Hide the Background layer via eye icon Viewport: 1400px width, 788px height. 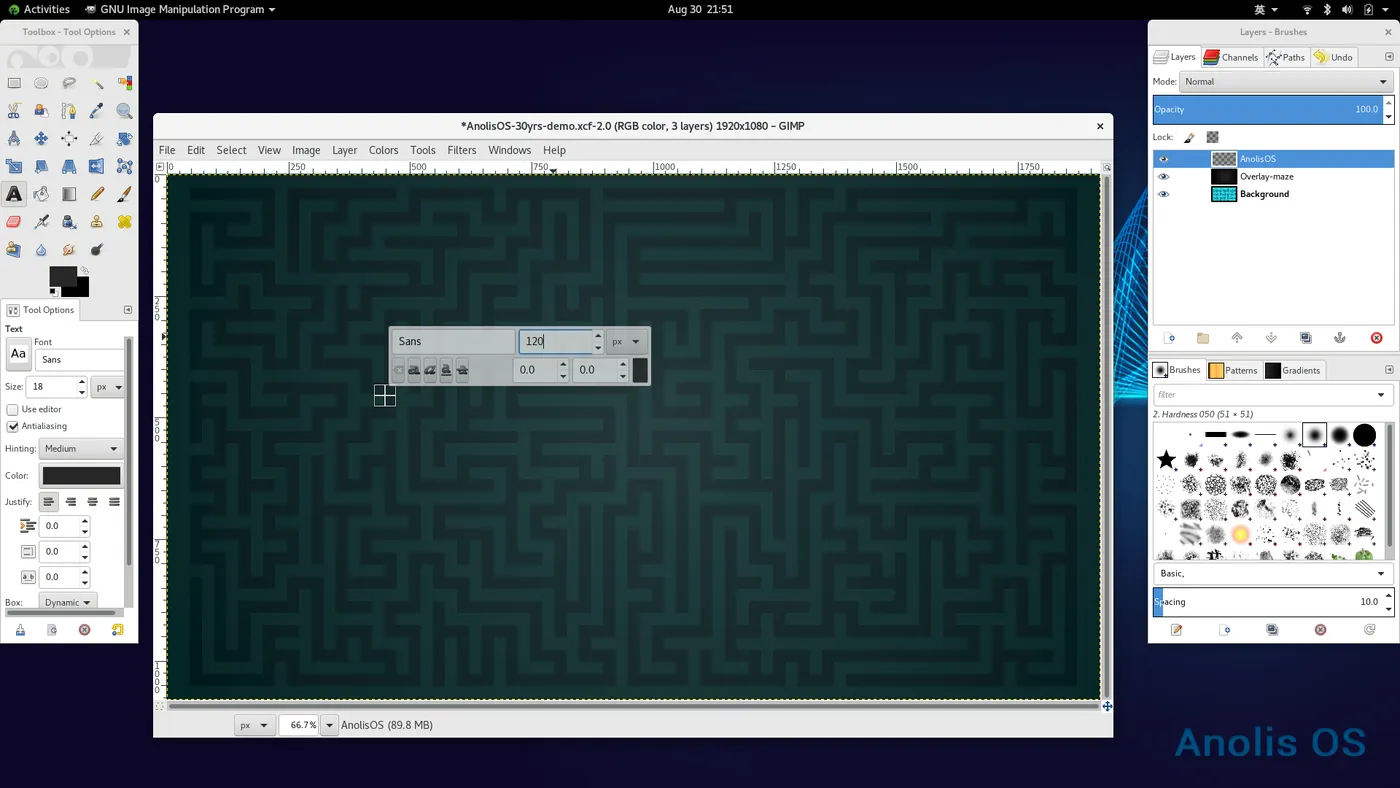click(1163, 194)
